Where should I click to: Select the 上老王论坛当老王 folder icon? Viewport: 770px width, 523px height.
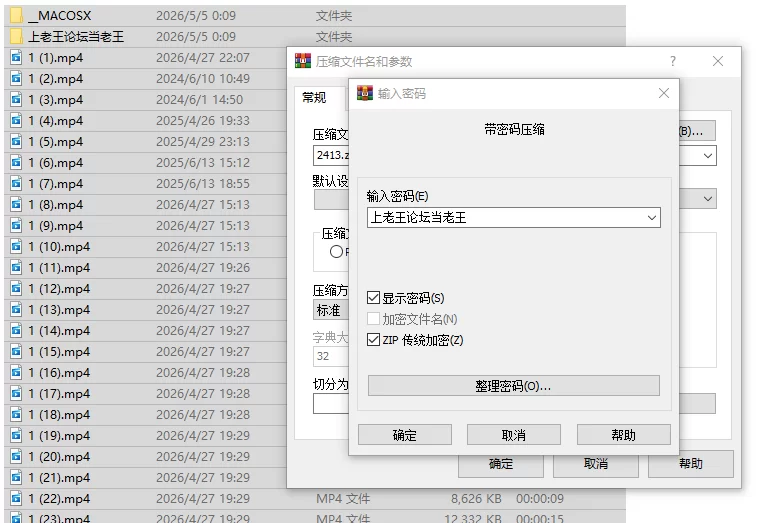(x=16, y=36)
